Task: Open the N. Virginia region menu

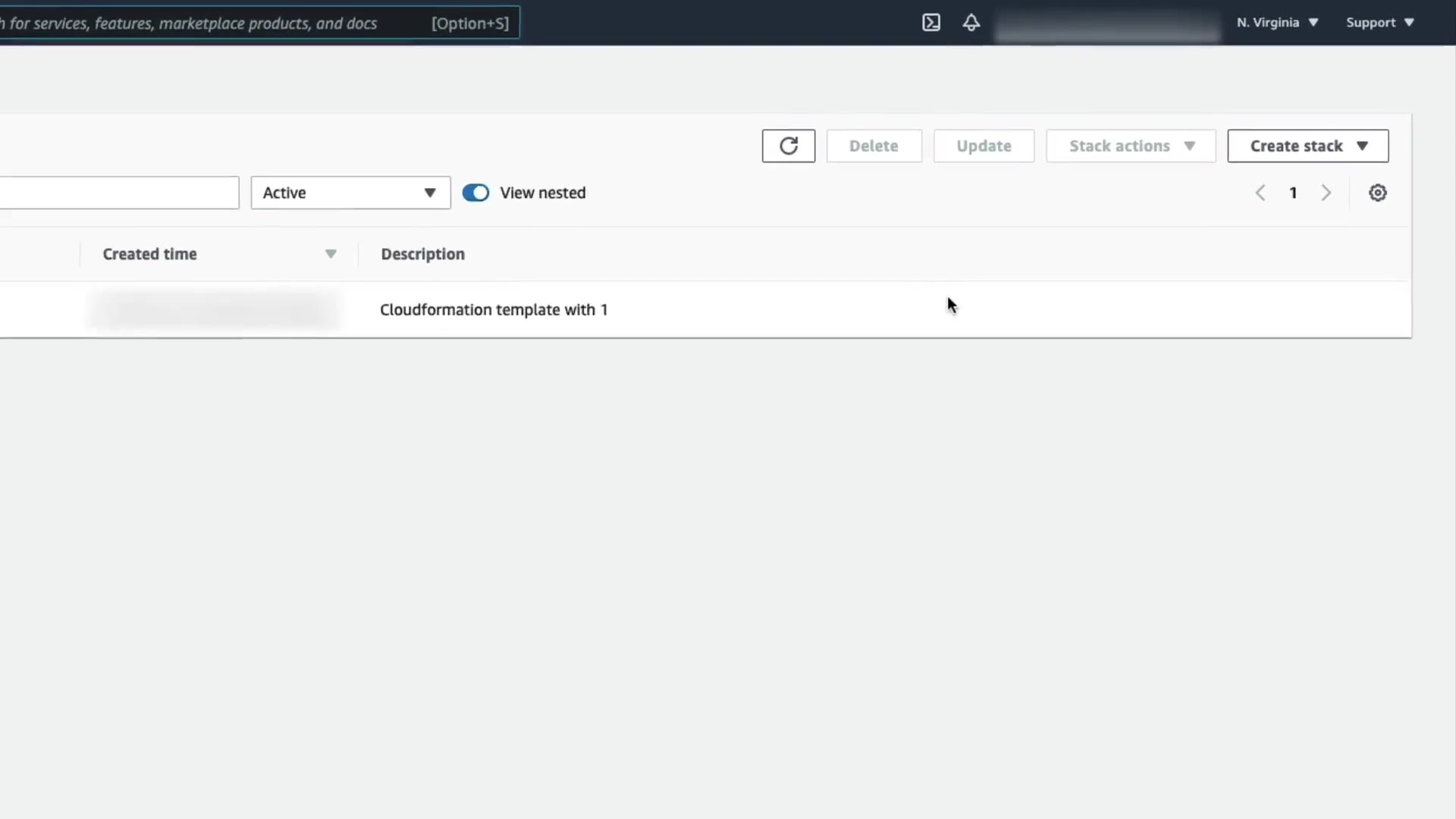Action: tap(1277, 23)
